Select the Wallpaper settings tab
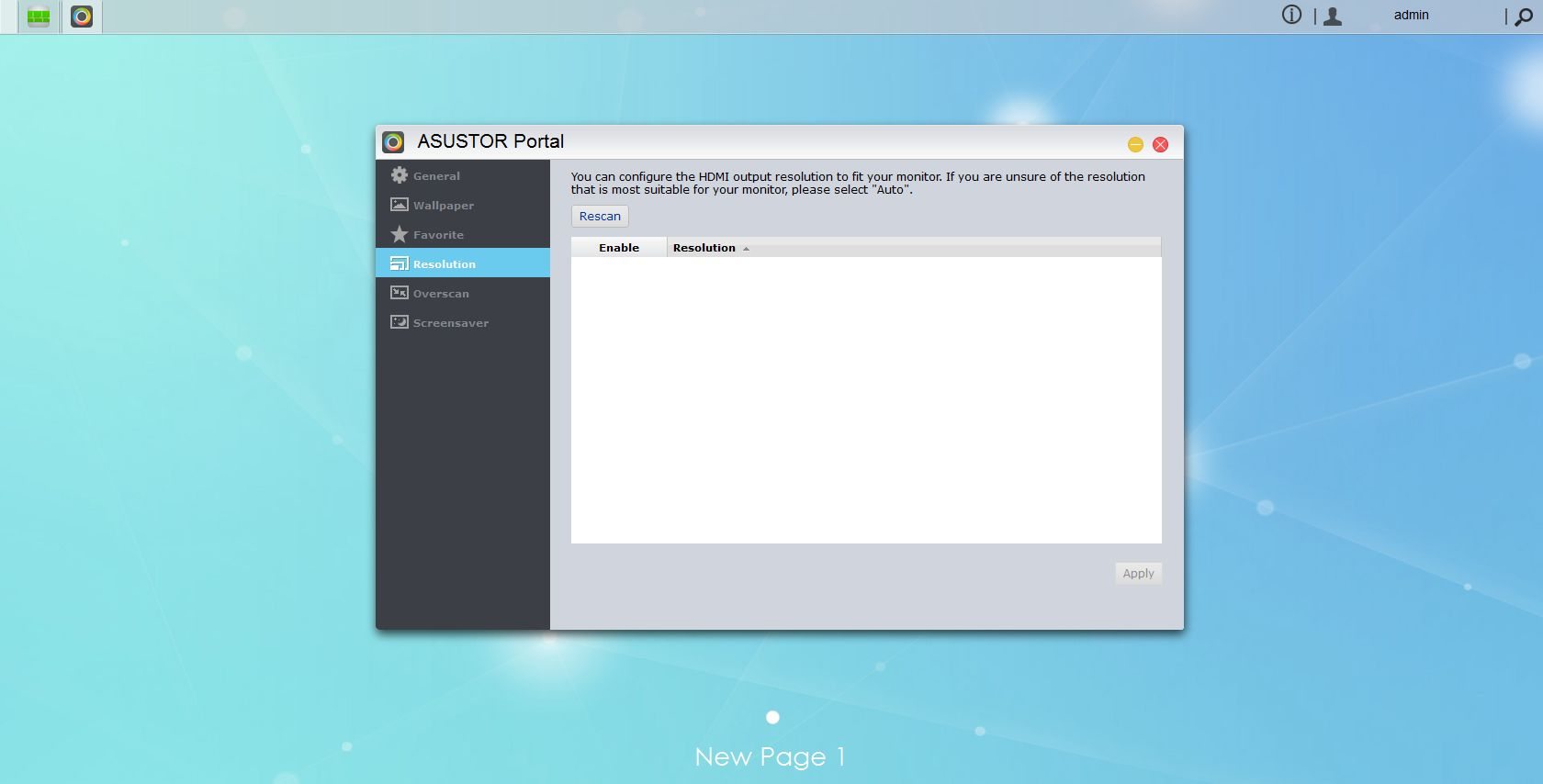Image resolution: width=1543 pixels, height=784 pixels. [463, 205]
